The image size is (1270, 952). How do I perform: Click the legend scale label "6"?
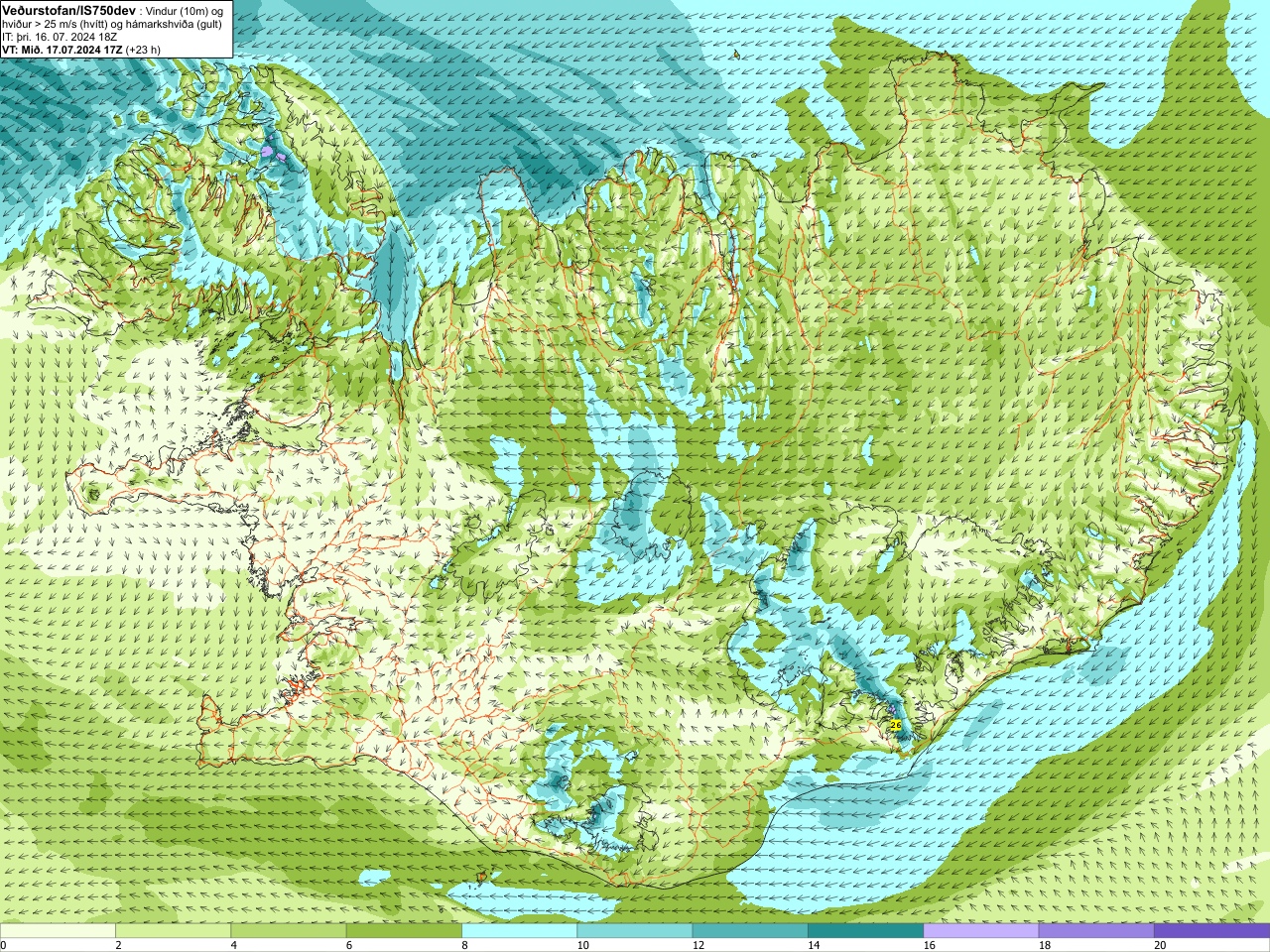348,945
